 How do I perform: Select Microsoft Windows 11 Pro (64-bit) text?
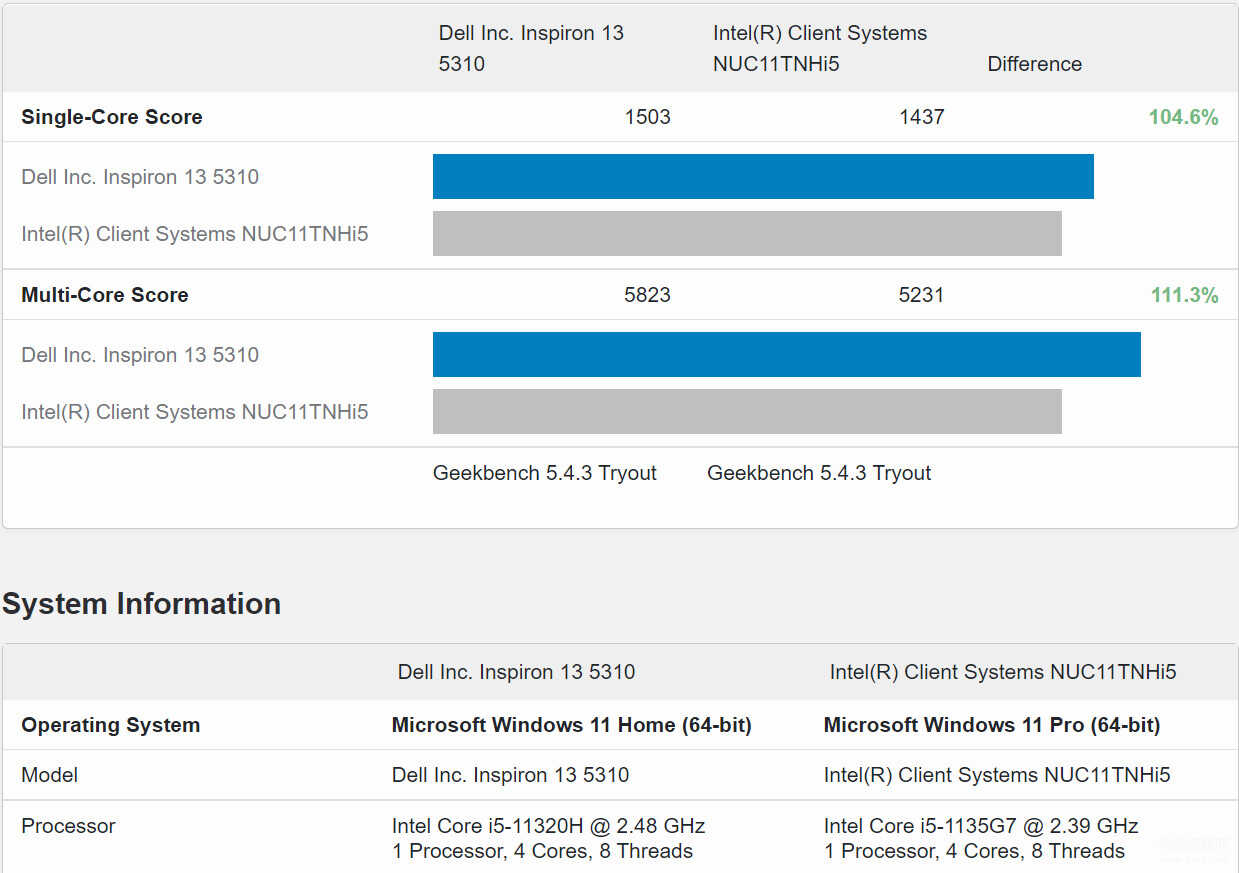tap(991, 725)
